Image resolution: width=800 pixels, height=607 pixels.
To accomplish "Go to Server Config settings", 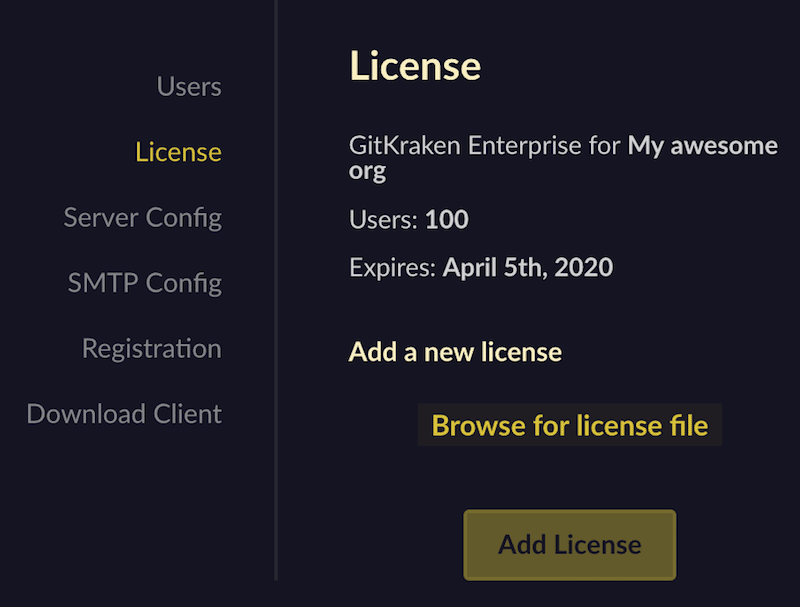I will [142, 217].
